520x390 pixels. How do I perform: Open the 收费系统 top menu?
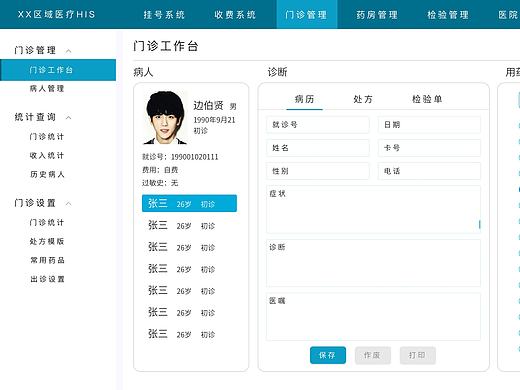(235, 15)
